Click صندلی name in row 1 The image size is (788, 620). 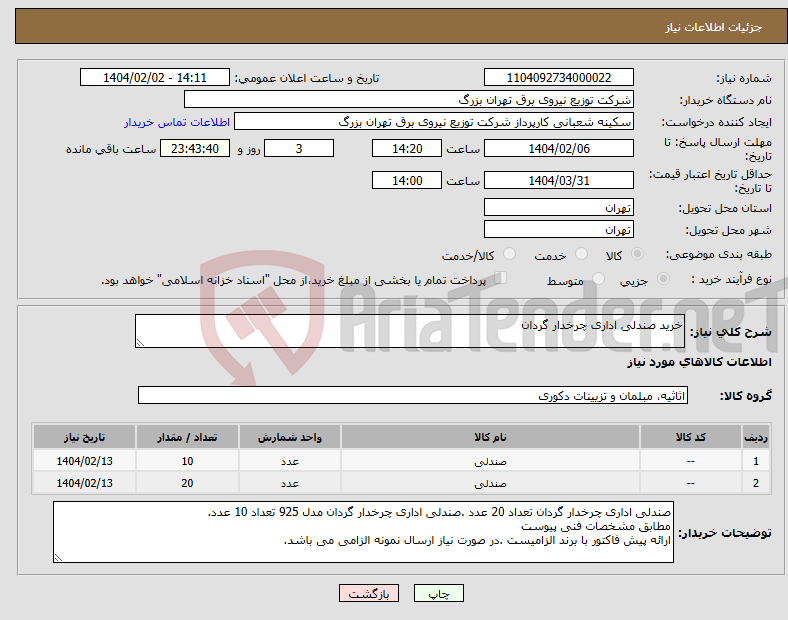tap(490, 461)
